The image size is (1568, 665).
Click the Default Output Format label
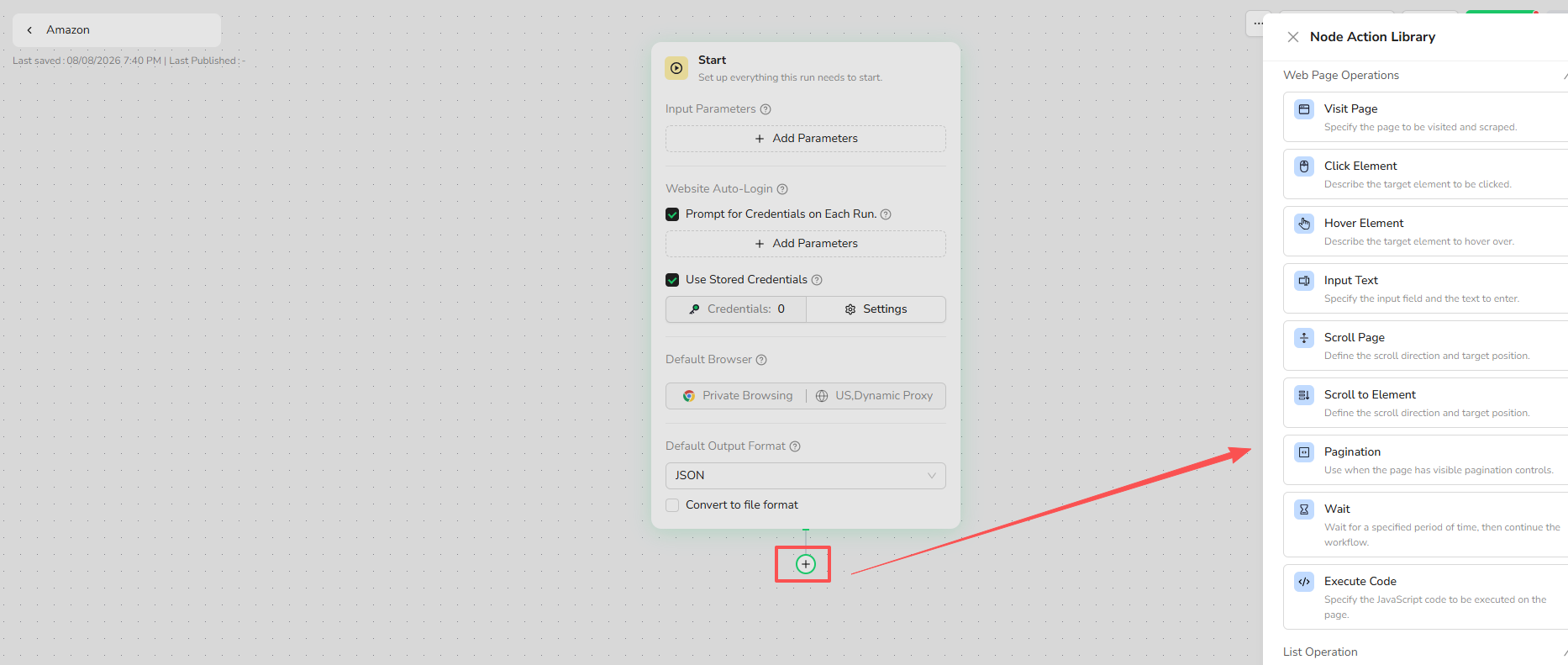coord(725,446)
